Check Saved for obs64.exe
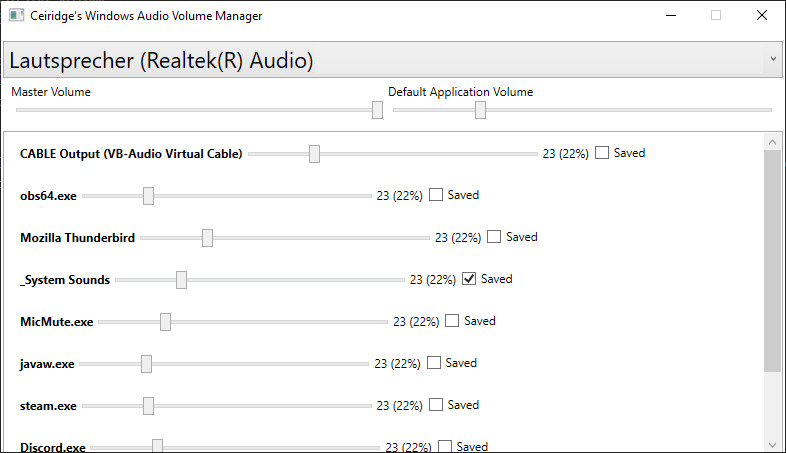 tap(436, 195)
